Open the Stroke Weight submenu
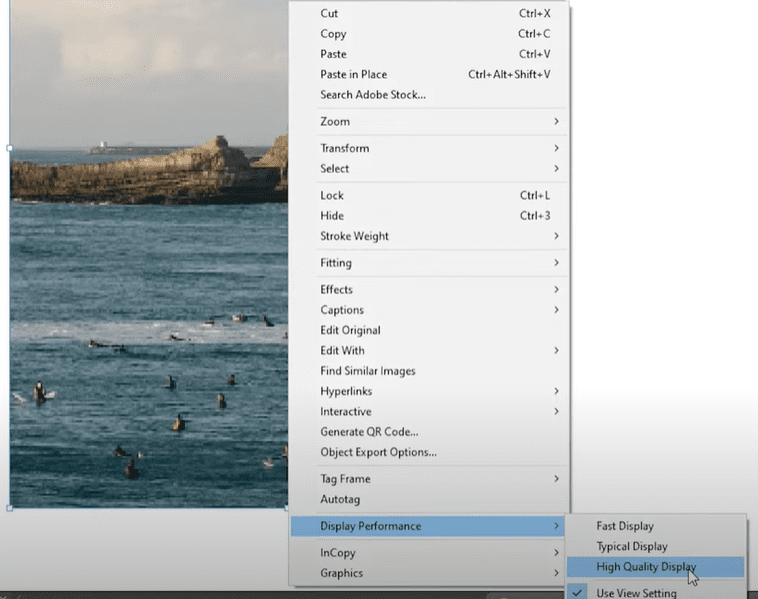The height and width of the screenshot is (599, 758). (x=429, y=236)
